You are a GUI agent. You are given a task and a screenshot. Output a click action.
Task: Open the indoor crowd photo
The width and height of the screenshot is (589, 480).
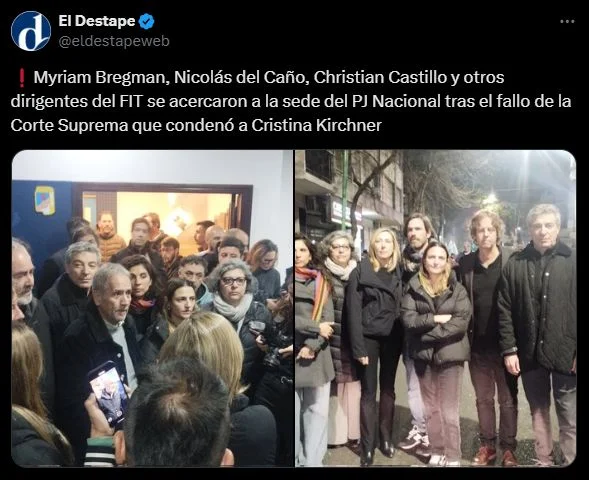pyautogui.click(x=152, y=308)
